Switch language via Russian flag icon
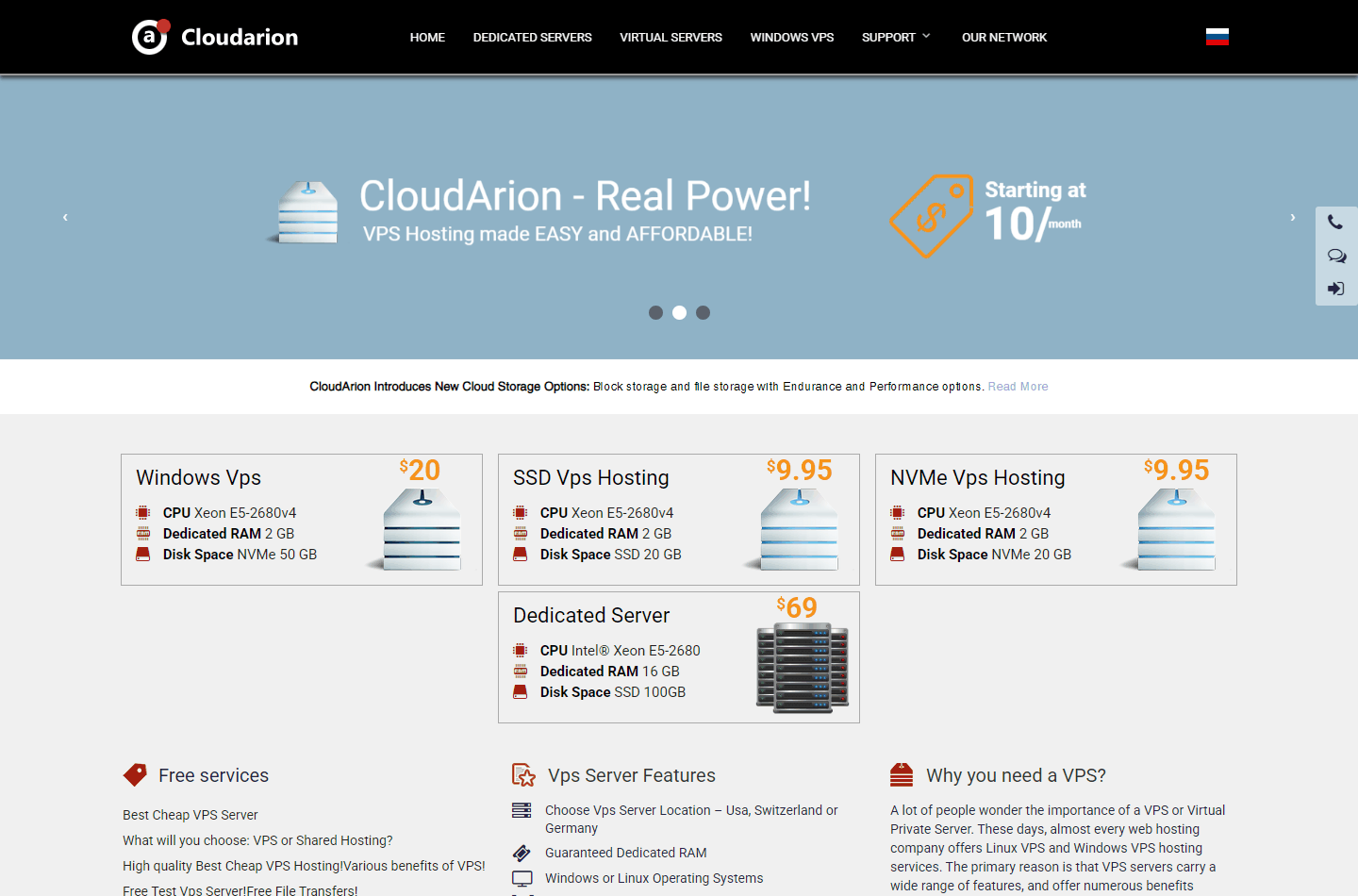This screenshot has height=896, width=1358. [1217, 37]
